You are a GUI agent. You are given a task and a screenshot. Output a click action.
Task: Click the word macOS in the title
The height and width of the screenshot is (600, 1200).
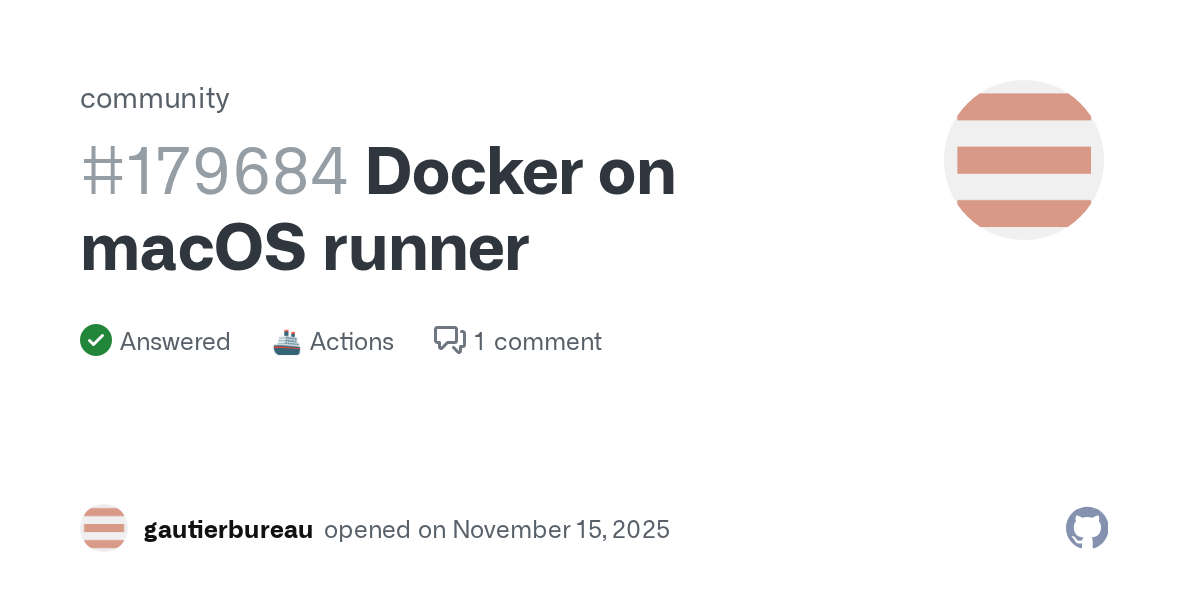193,250
